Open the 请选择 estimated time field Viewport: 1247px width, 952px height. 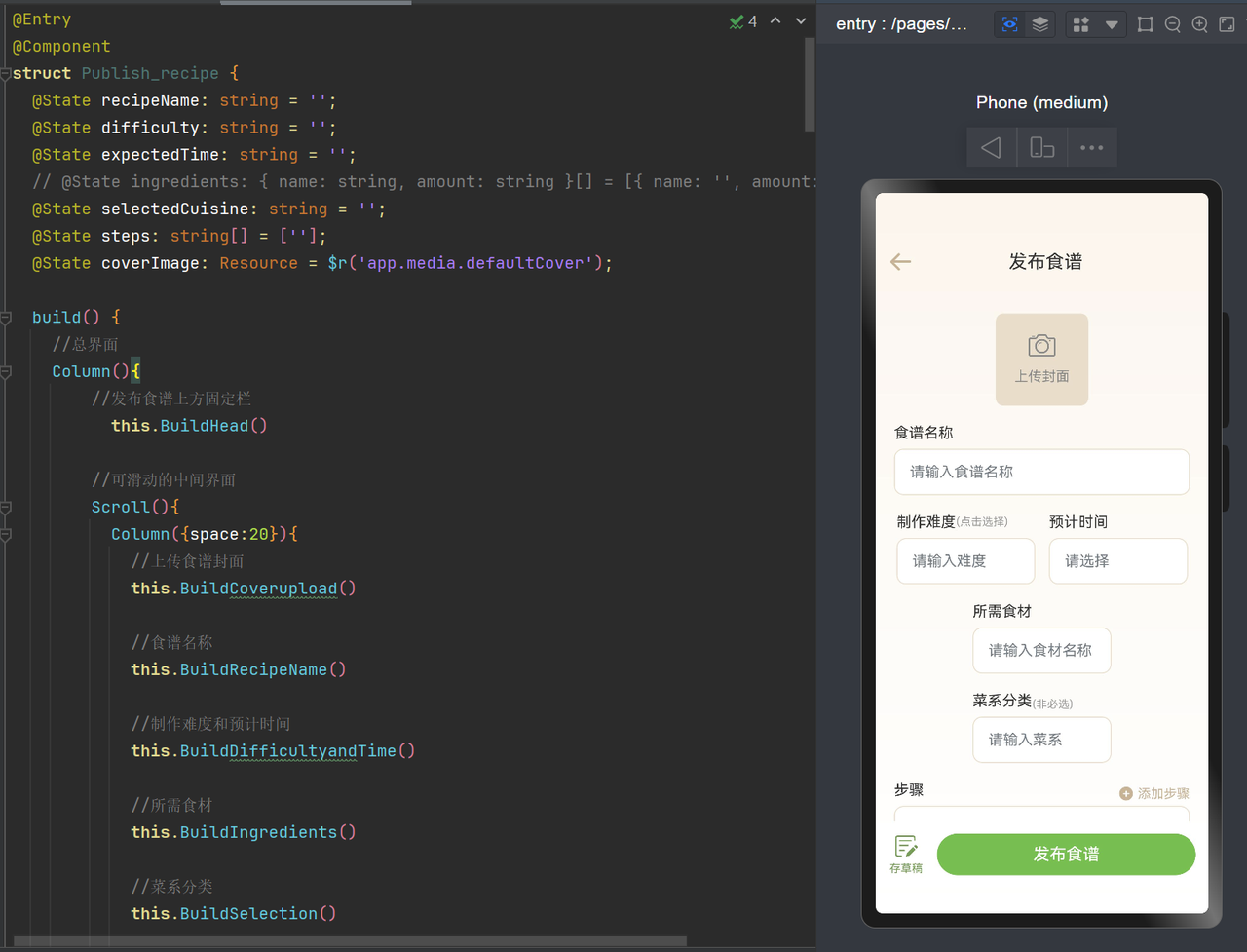1118,561
